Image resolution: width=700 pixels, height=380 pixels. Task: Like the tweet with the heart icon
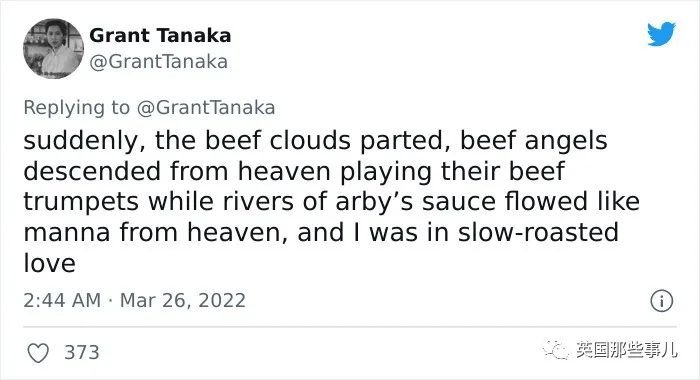click(x=38, y=353)
